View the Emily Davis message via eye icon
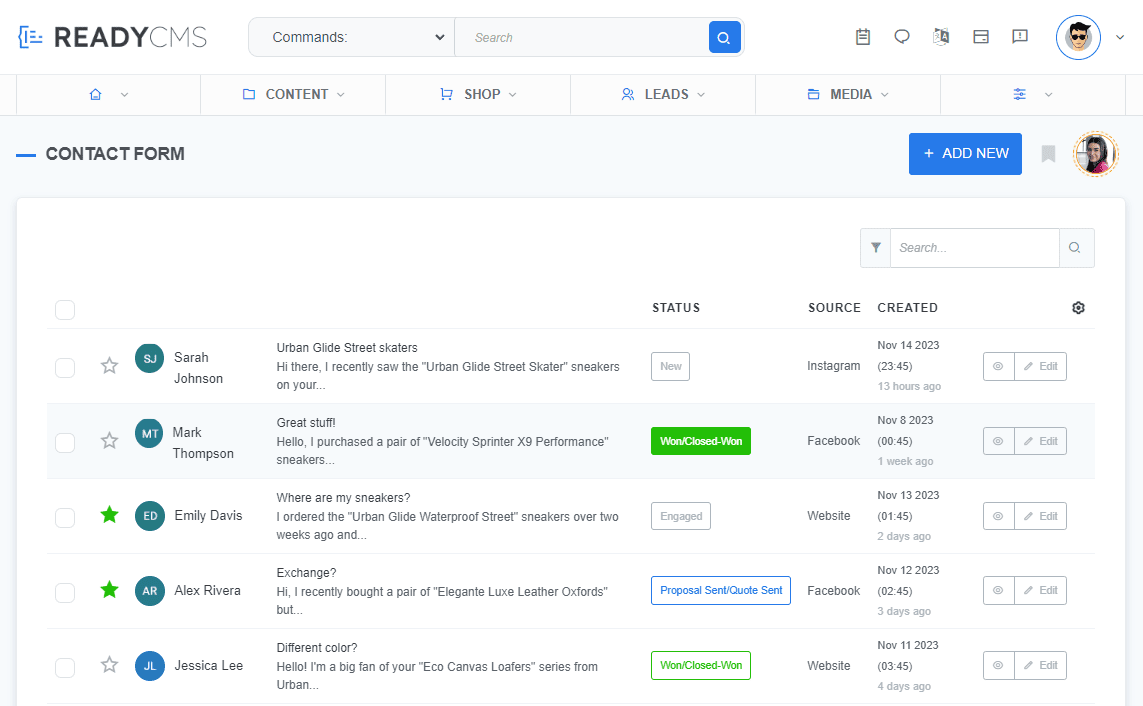The height and width of the screenshot is (706, 1143). (999, 516)
